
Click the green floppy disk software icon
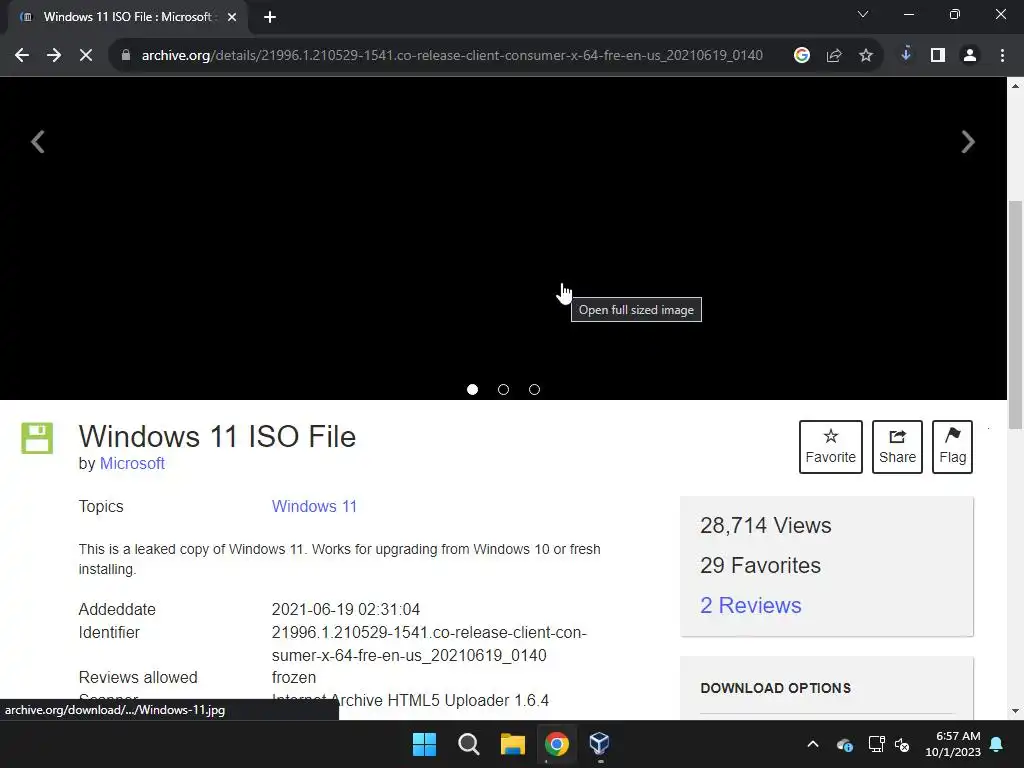pyautogui.click(x=37, y=438)
